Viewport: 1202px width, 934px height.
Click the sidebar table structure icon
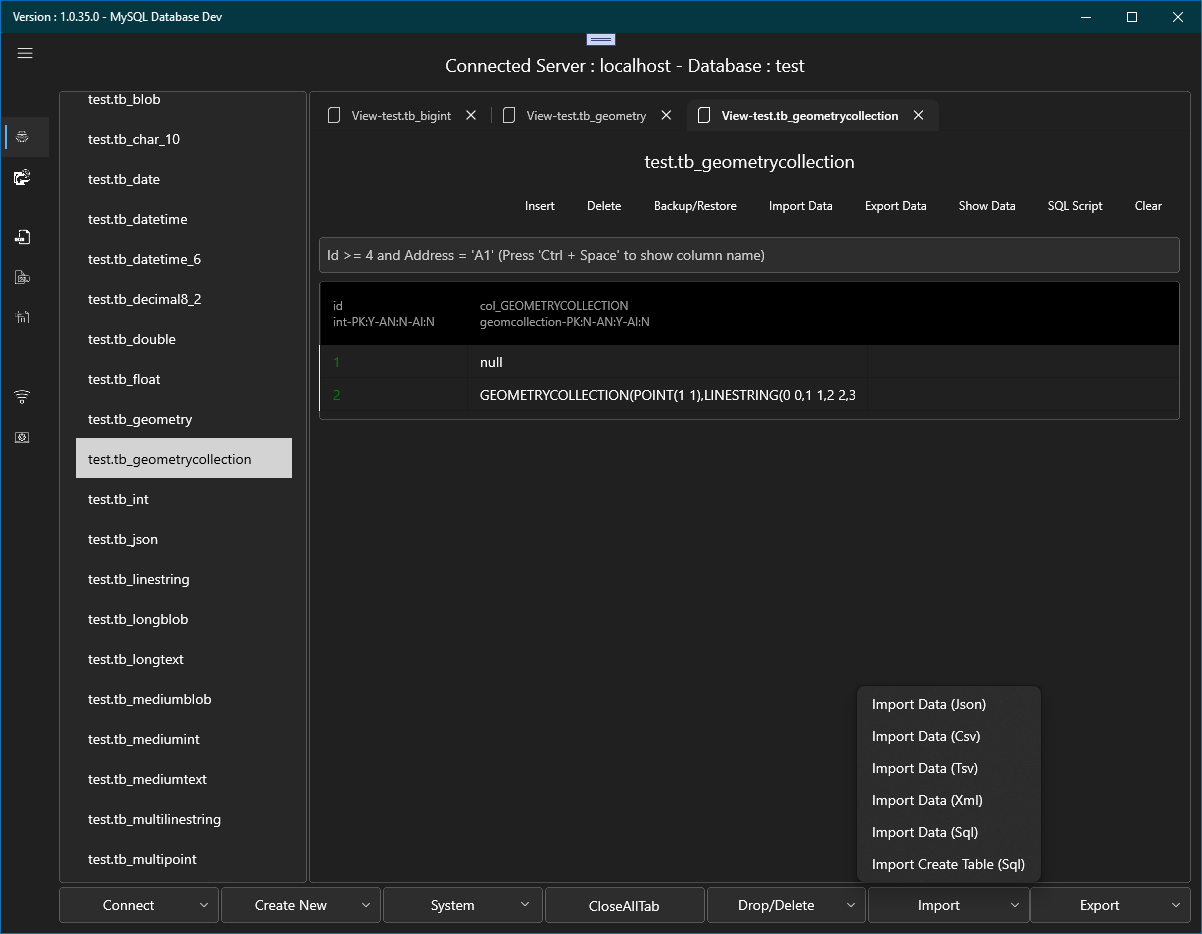click(22, 317)
